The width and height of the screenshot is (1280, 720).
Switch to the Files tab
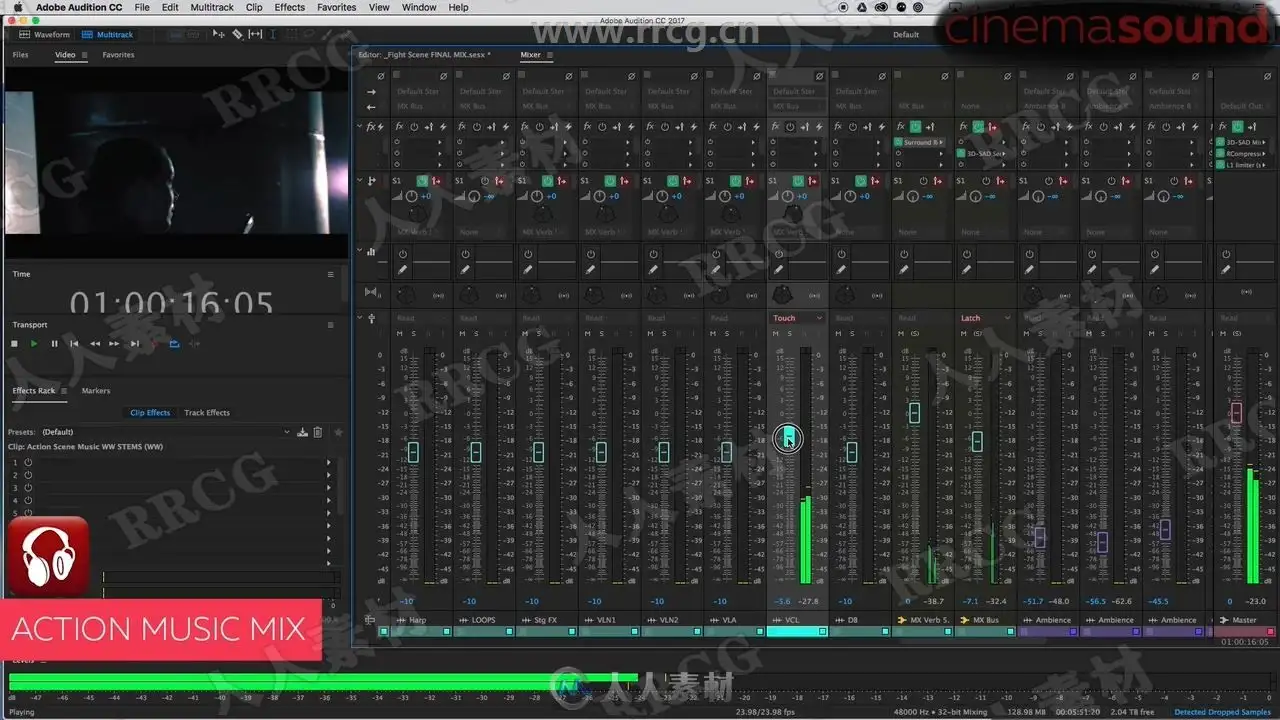point(20,55)
